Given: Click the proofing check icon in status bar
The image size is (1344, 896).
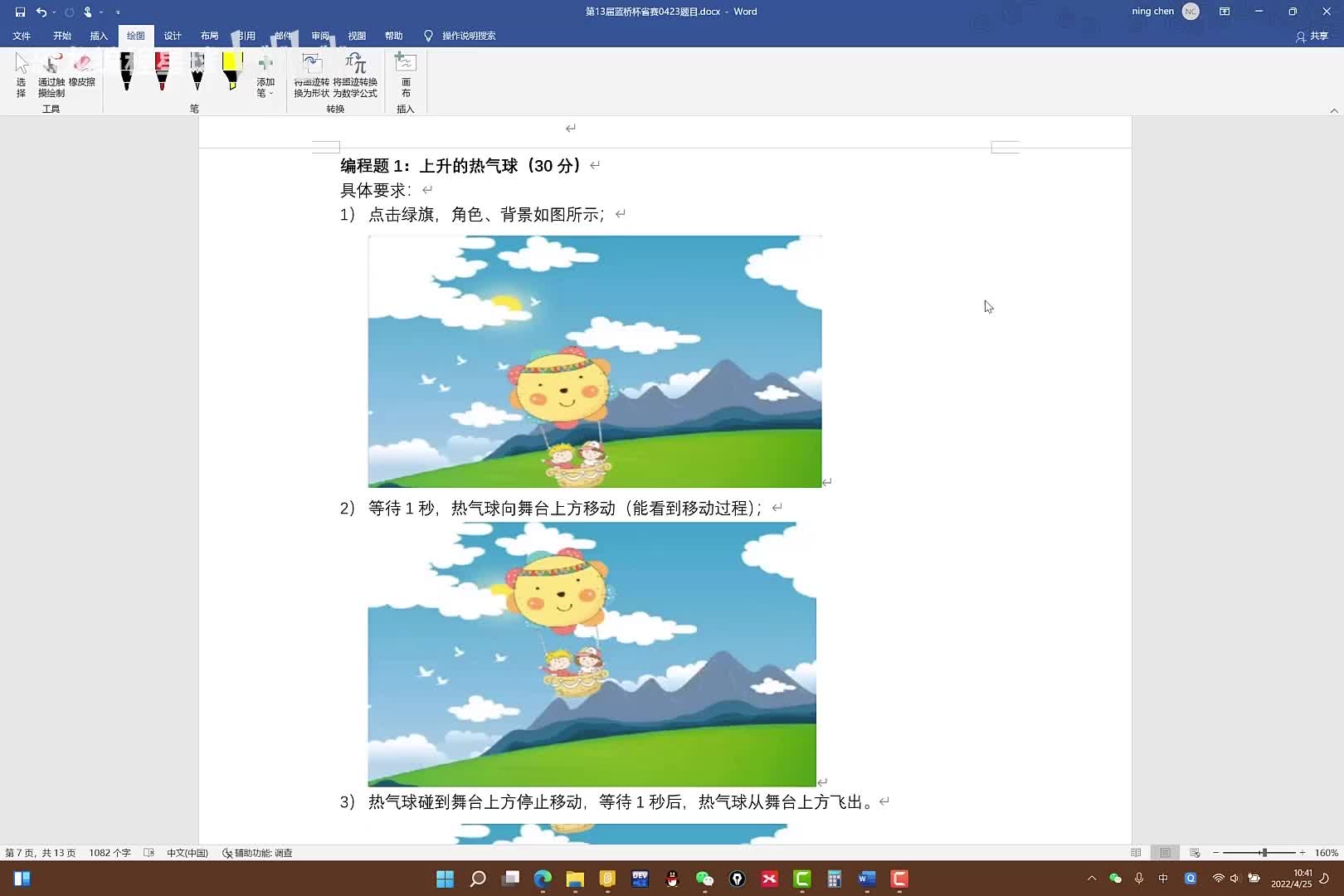Looking at the screenshot, I should pyautogui.click(x=149, y=853).
